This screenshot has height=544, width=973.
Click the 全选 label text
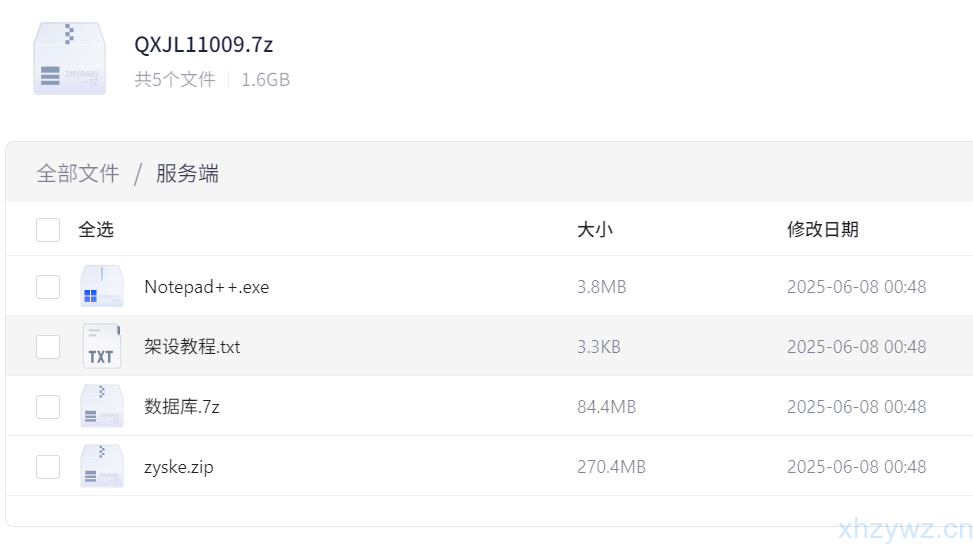[96, 230]
